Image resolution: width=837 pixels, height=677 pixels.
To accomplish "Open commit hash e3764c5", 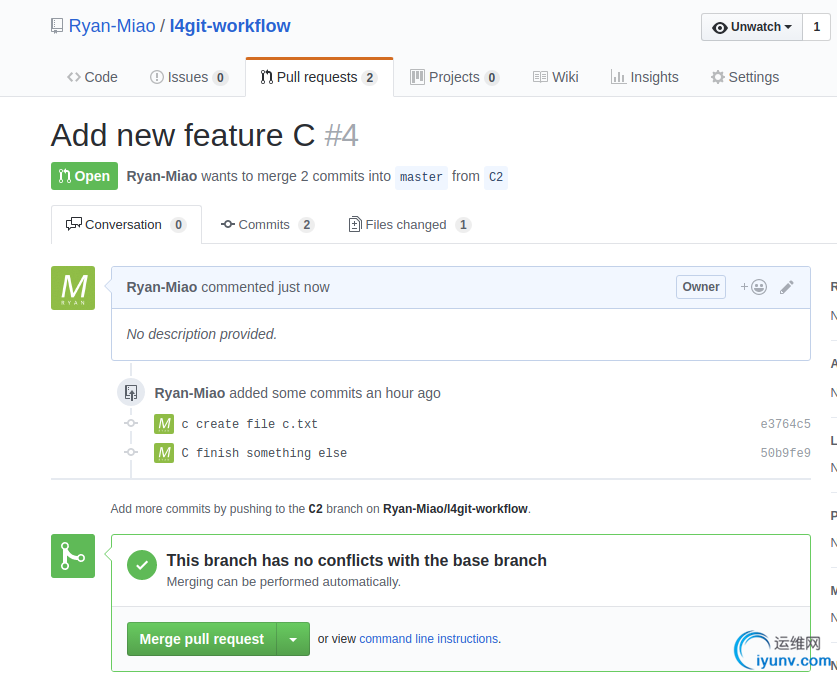I will click(785, 424).
